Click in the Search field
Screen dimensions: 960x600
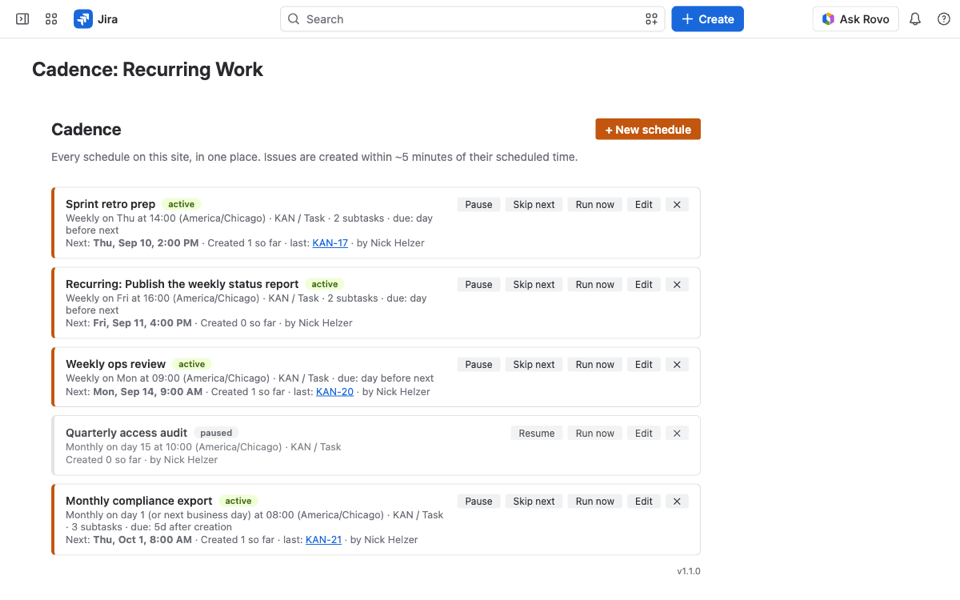coord(472,19)
